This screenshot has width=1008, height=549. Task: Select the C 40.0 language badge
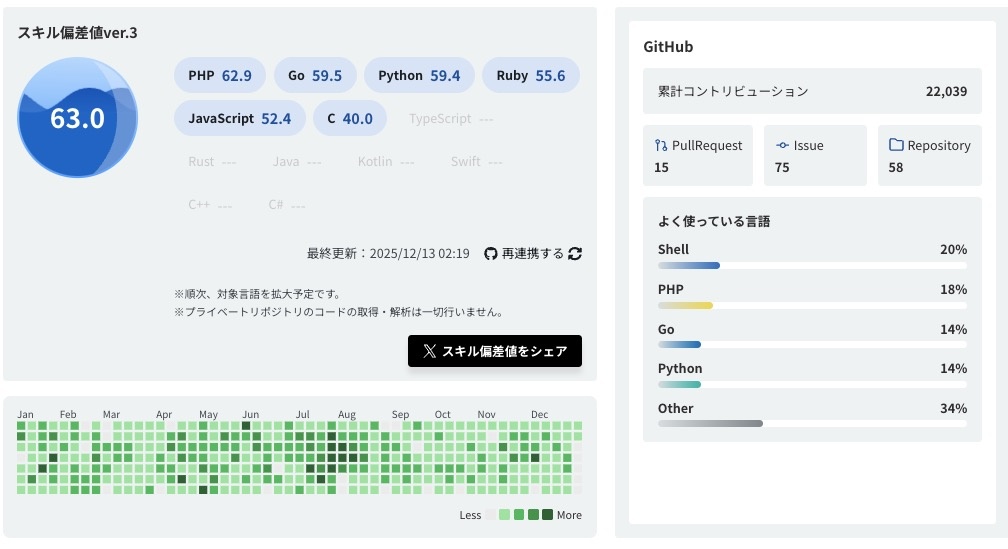click(x=349, y=118)
